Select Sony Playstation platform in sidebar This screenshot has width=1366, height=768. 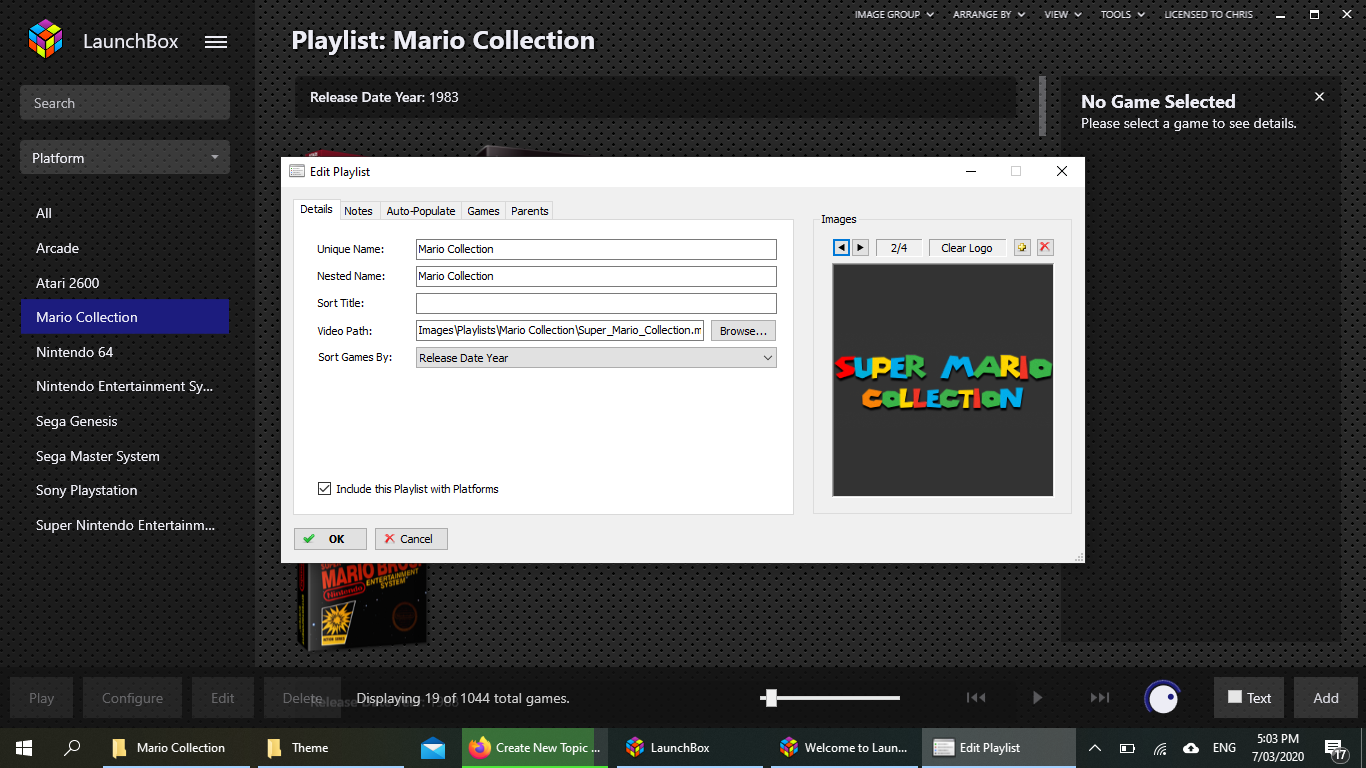(125, 490)
